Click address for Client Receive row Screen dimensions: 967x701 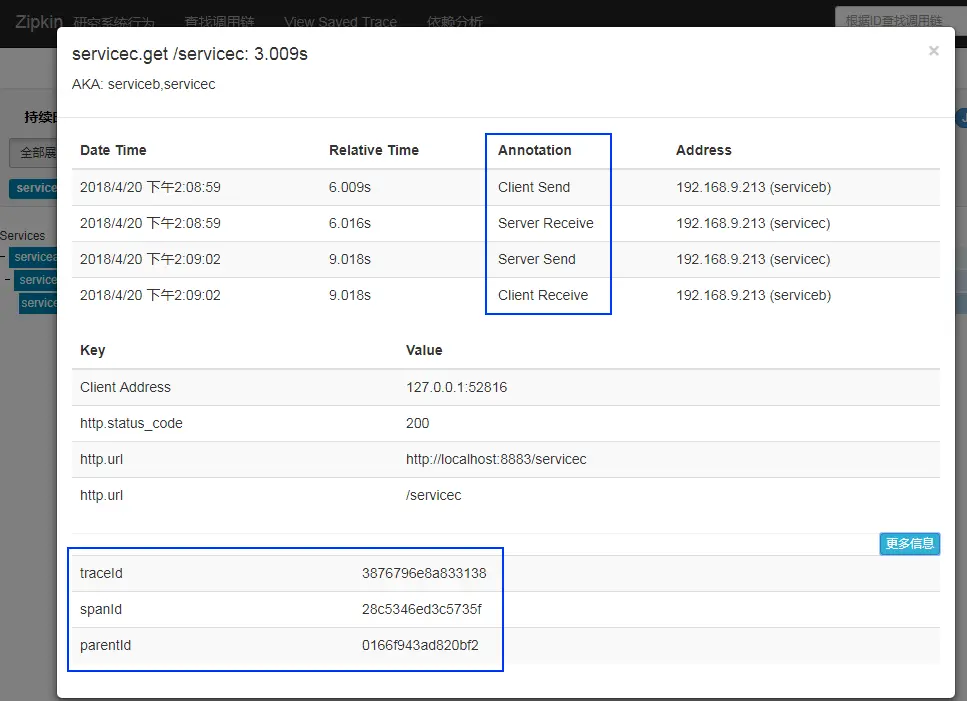tap(754, 295)
